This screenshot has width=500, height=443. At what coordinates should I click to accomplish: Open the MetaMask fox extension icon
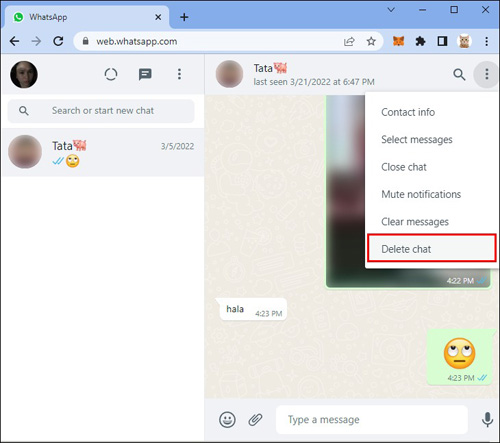point(399,41)
